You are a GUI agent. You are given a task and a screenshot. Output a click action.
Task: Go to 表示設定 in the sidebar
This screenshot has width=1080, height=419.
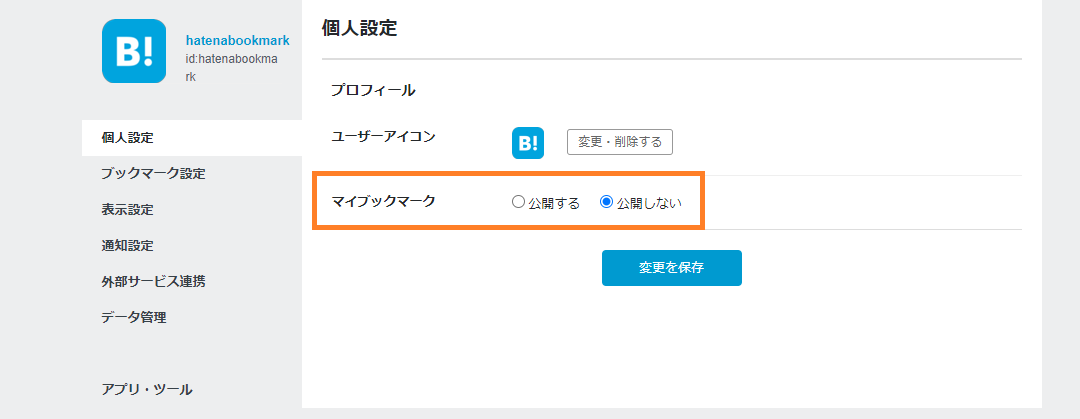127,210
